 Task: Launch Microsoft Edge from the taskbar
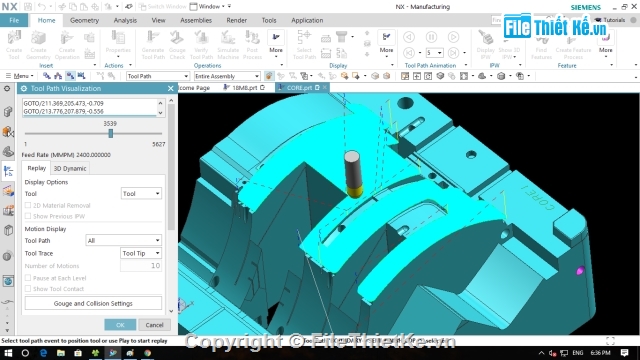point(43,353)
